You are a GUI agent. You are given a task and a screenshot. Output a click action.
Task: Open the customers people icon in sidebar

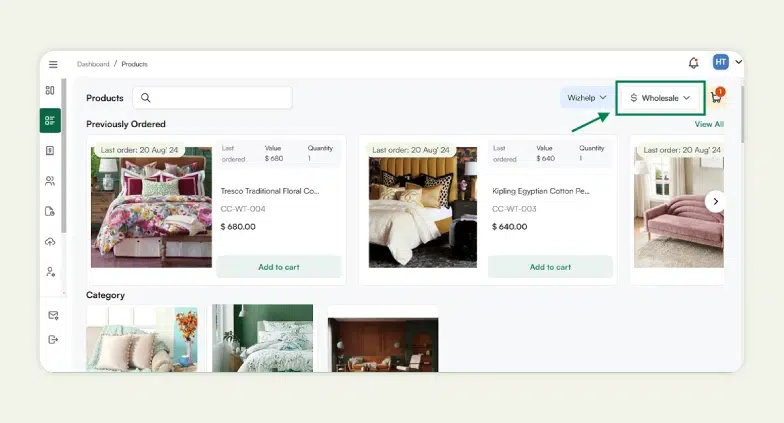click(50, 181)
